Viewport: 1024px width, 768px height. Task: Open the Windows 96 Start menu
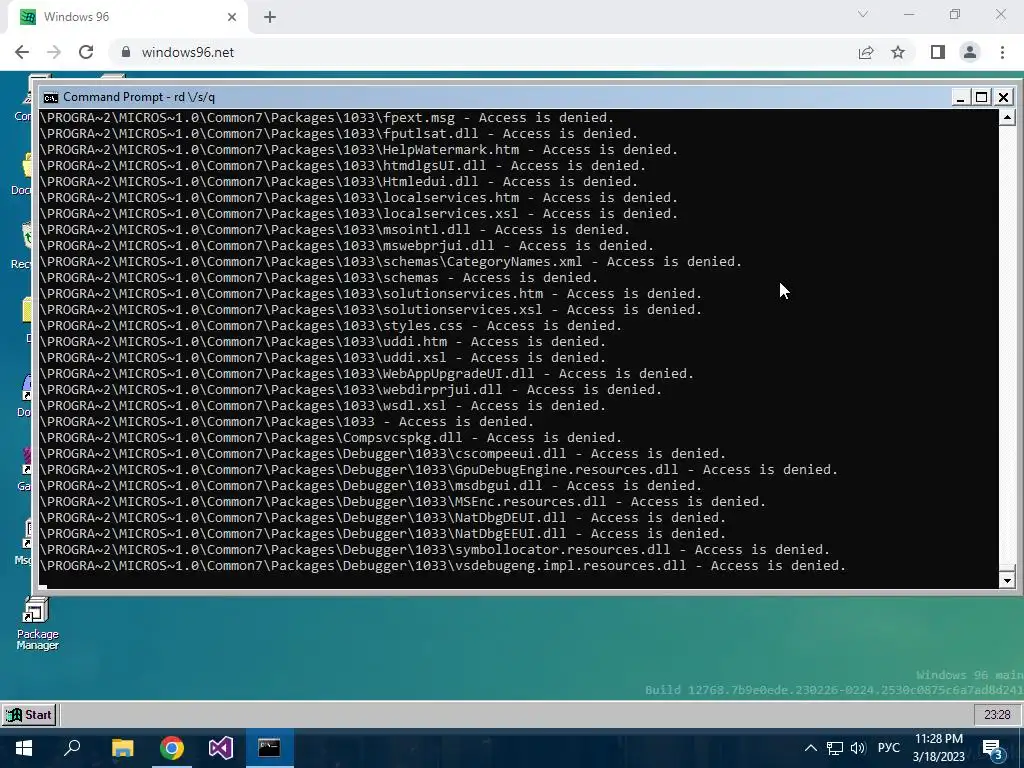pyautogui.click(x=29, y=714)
